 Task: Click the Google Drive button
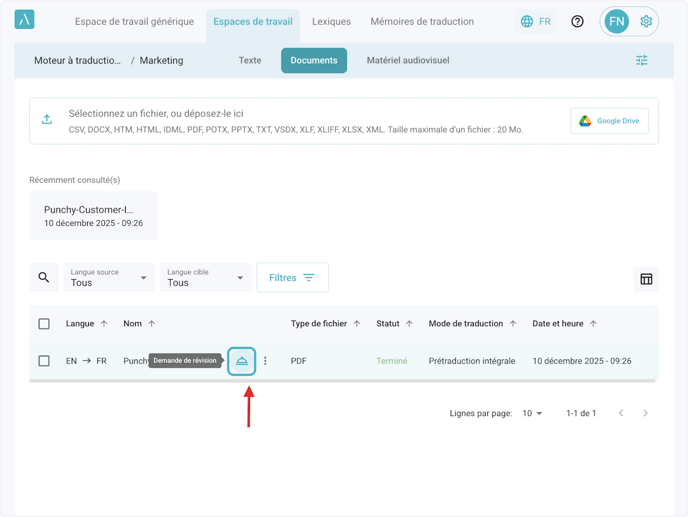pyautogui.click(x=609, y=121)
